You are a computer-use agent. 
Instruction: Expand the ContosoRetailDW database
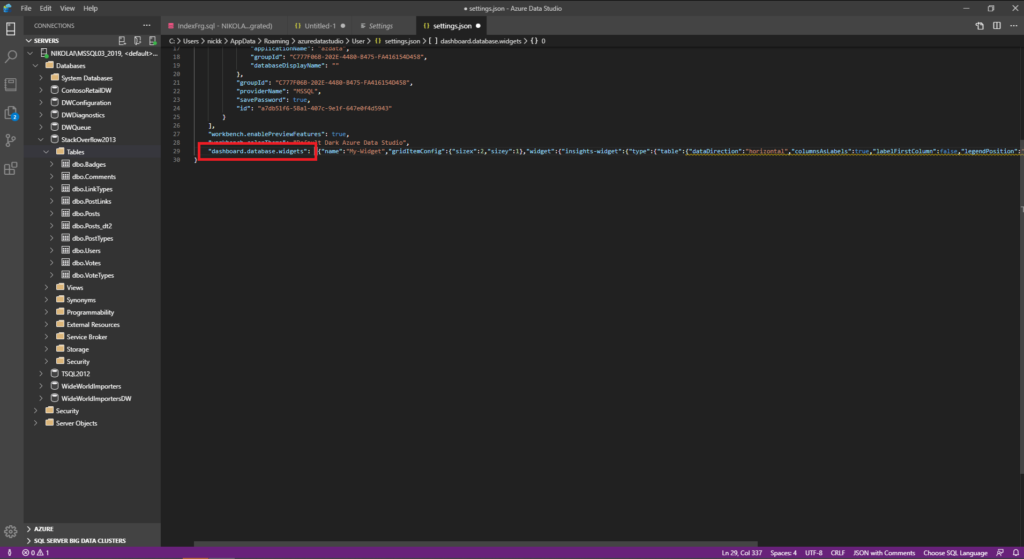click(x=41, y=90)
